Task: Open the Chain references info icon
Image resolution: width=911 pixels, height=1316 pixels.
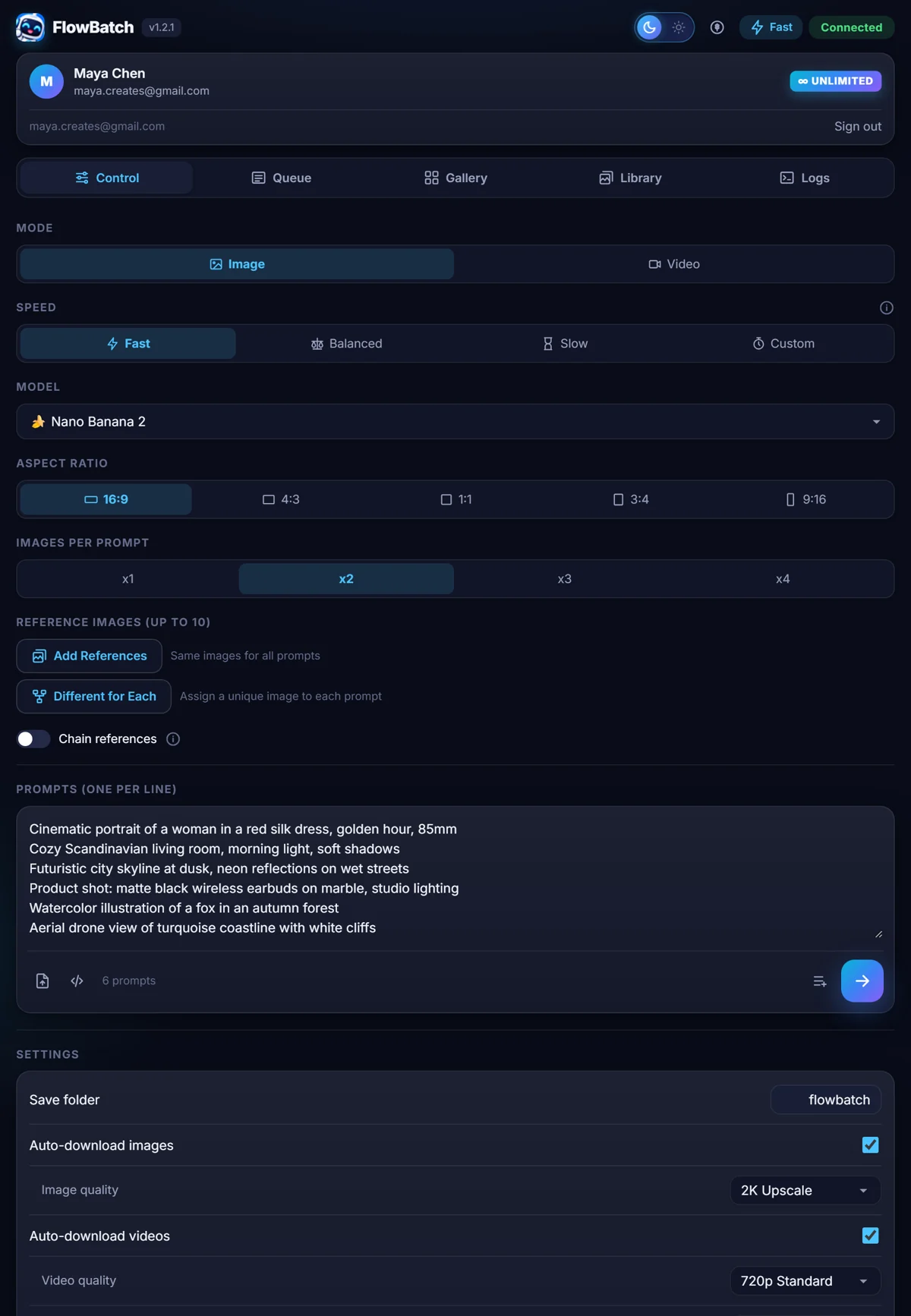Action: coord(173,739)
